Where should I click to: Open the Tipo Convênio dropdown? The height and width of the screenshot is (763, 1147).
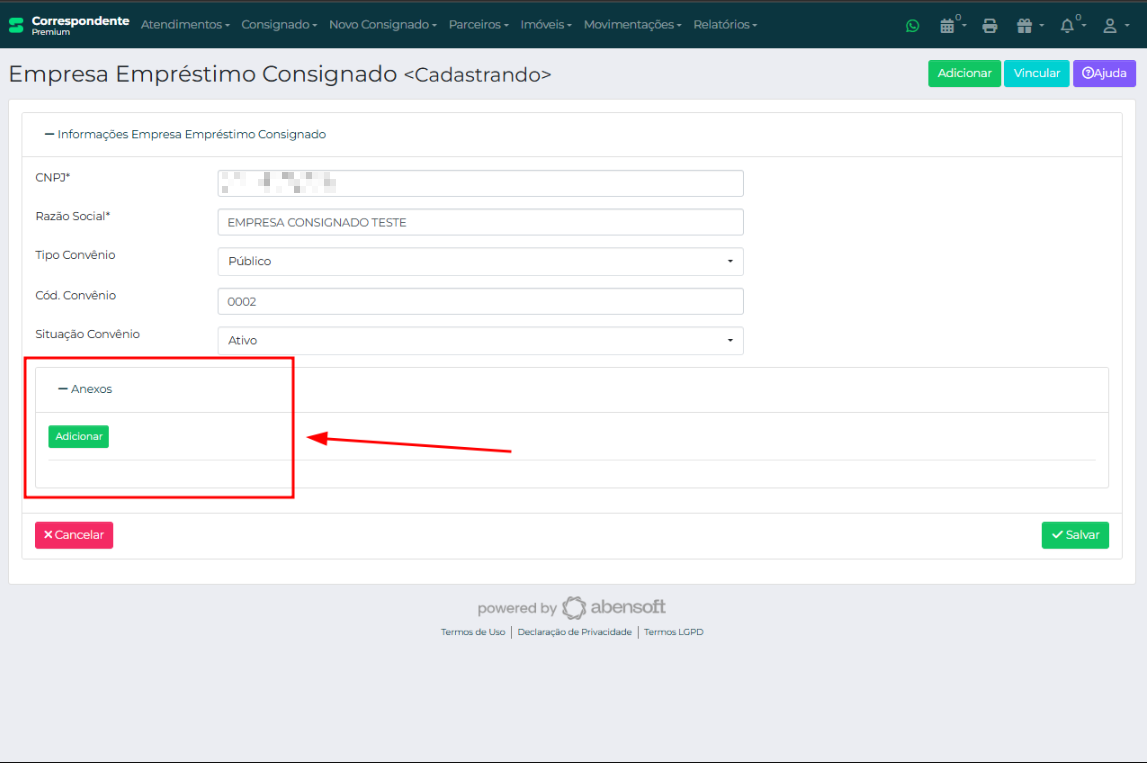coord(480,261)
